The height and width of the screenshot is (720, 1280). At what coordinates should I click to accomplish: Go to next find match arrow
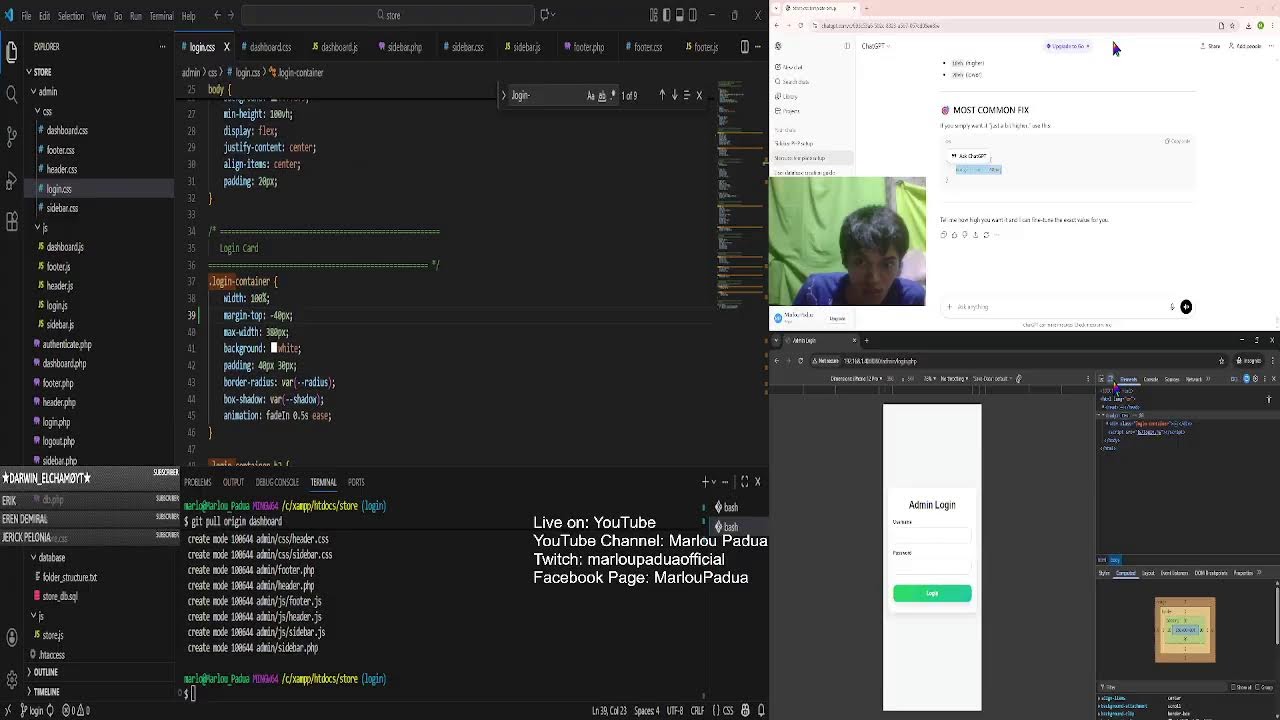(x=674, y=95)
